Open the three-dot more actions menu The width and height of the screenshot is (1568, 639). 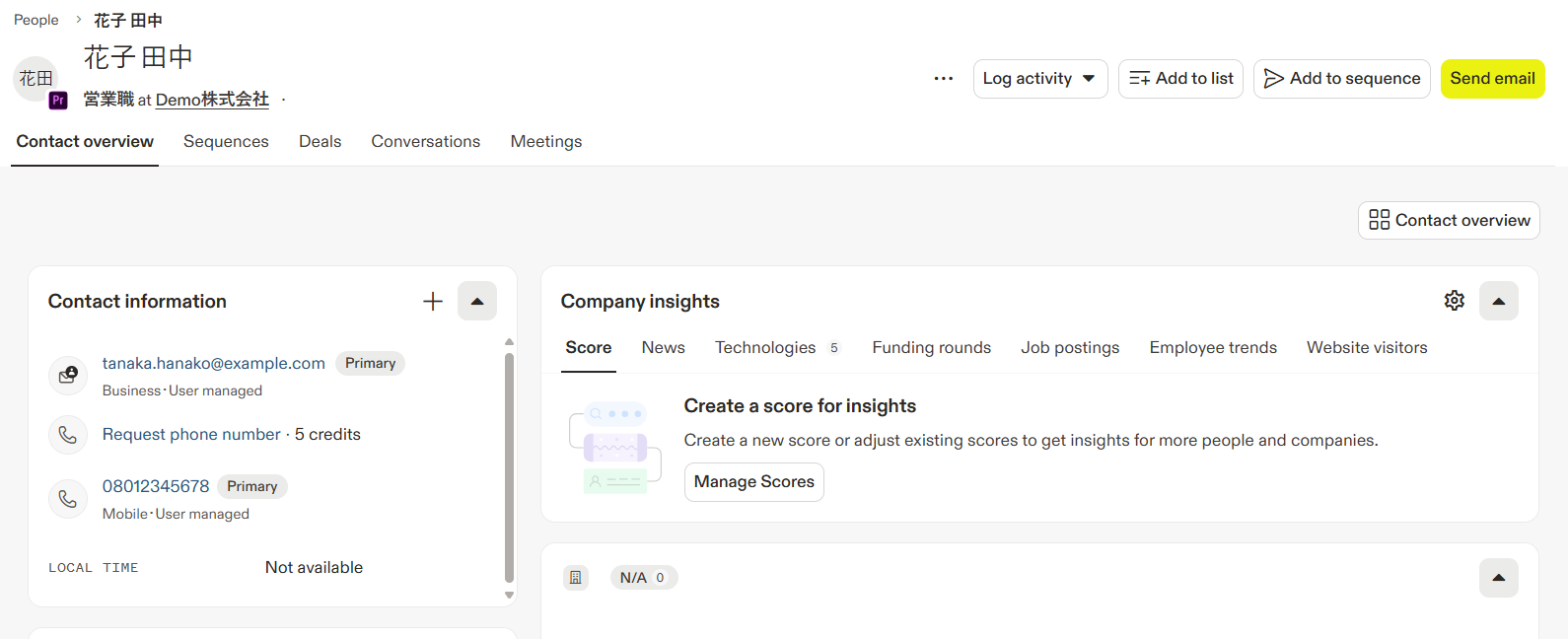[x=944, y=79]
